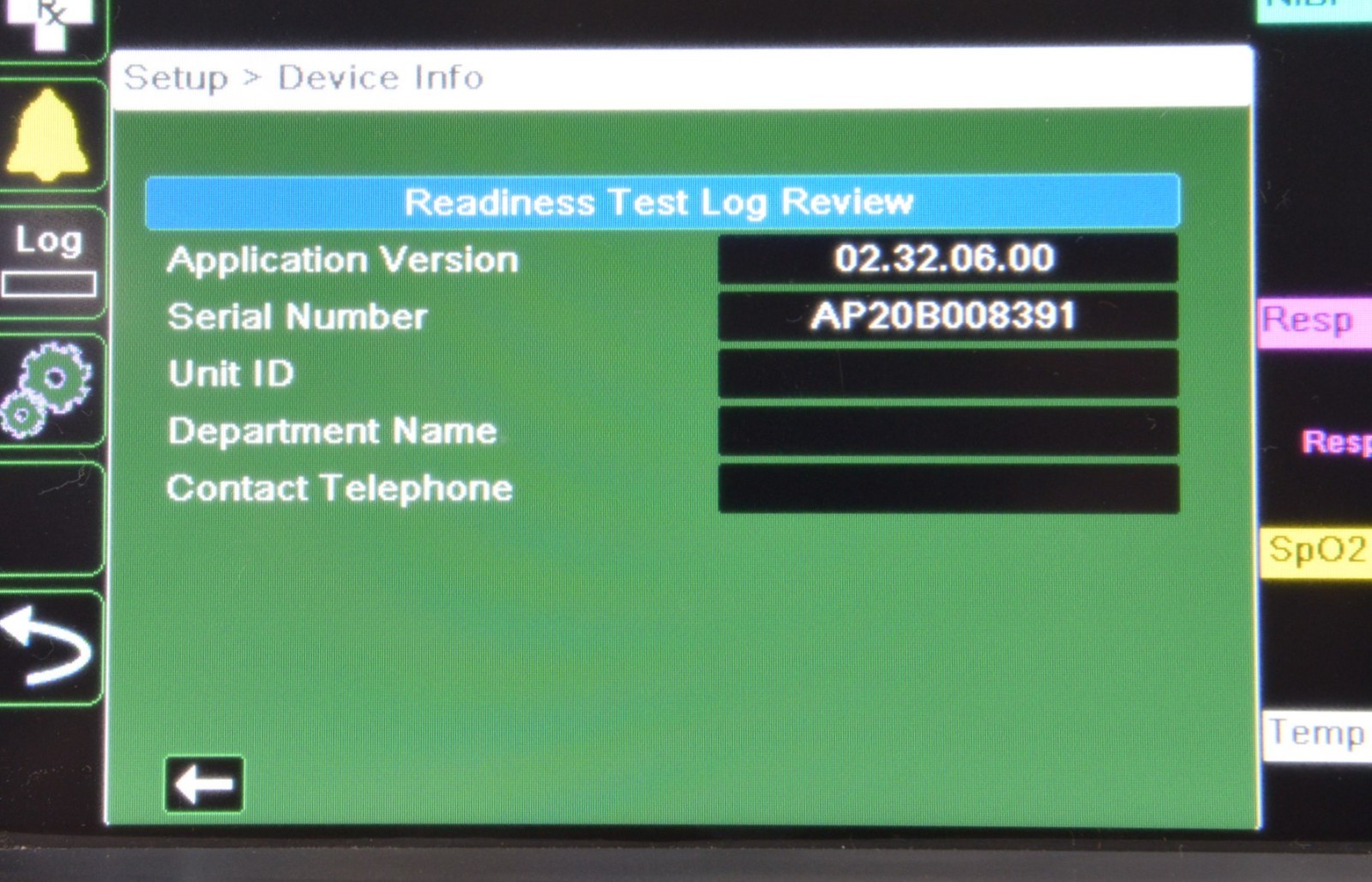Open Readiness Test Log Review
Screen dimensions: 1372x882
pyautogui.click(x=662, y=202)
